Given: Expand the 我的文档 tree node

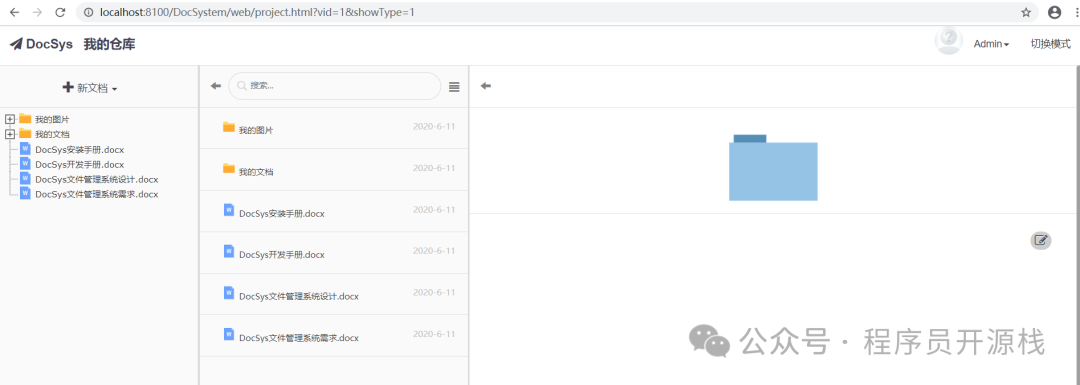Looking at the screenshot, I should coord(10,134).
